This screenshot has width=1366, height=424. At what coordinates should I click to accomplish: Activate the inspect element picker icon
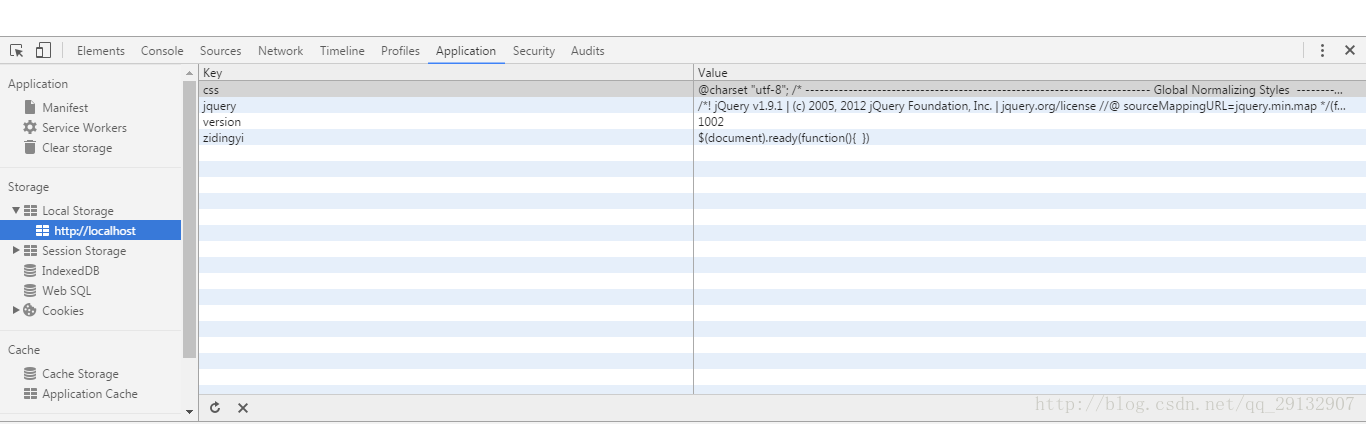point(17,50)
